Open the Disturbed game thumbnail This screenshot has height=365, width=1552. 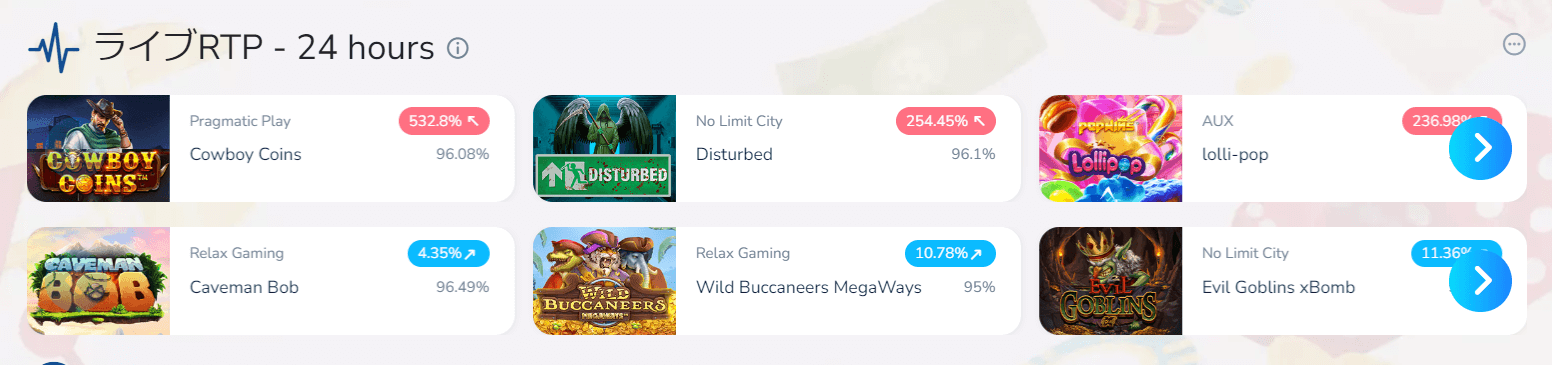[604, 149]
